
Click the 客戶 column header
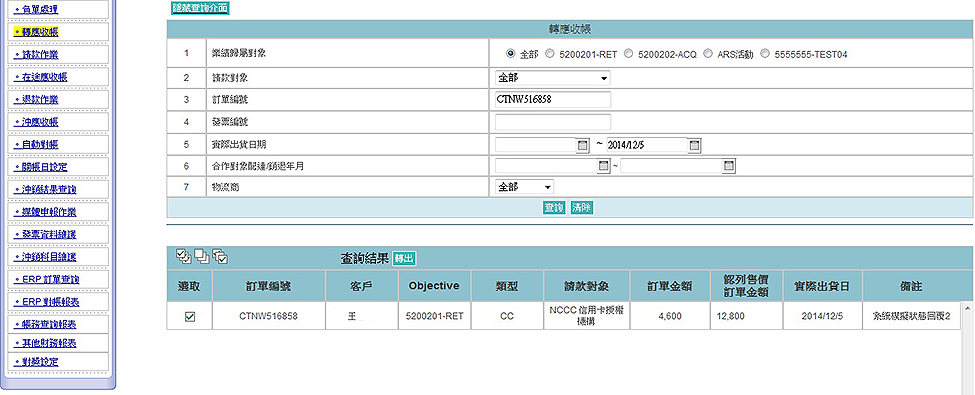tap(362, 286)
